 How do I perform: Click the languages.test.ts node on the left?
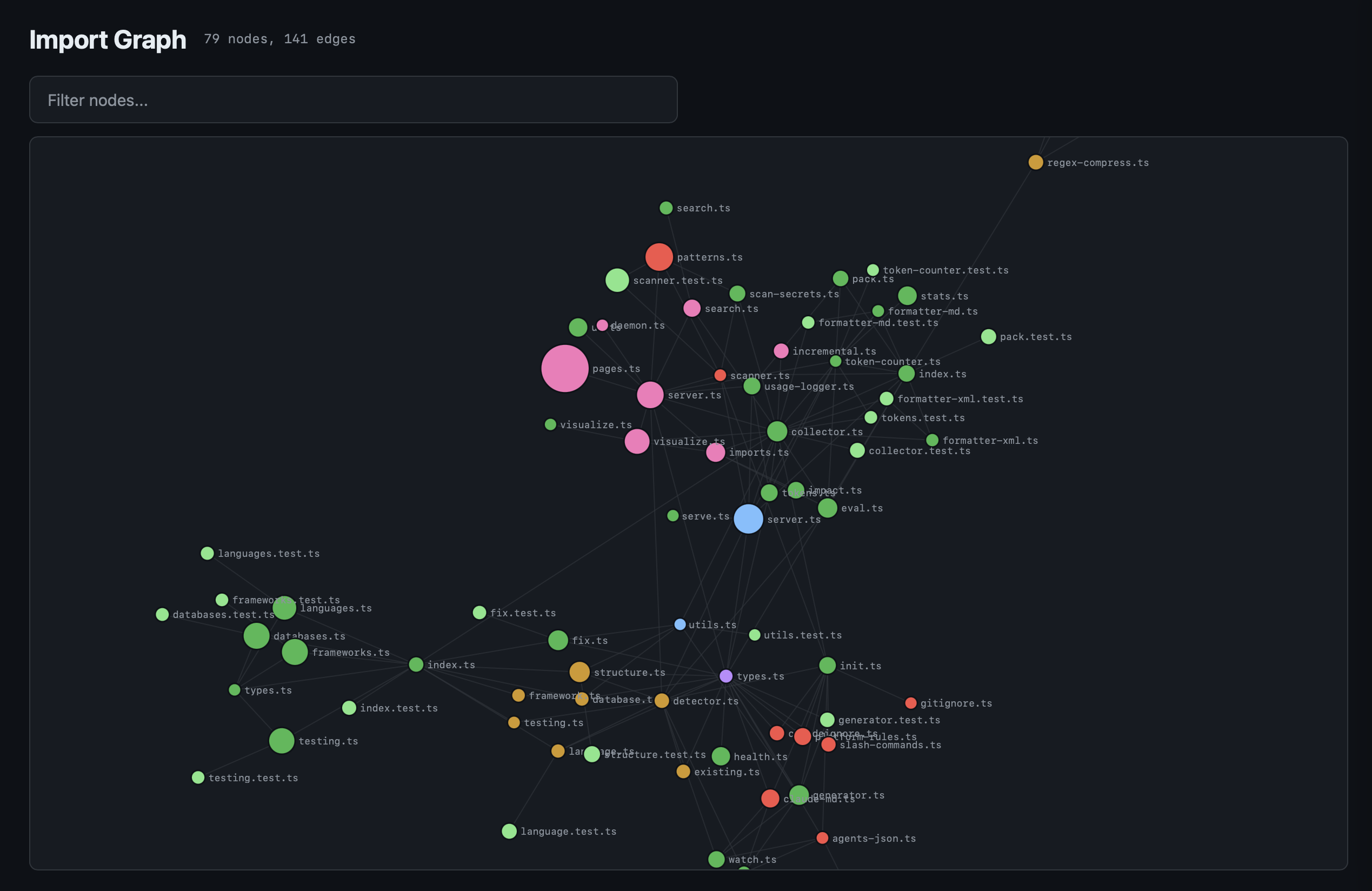coord(207,553)
